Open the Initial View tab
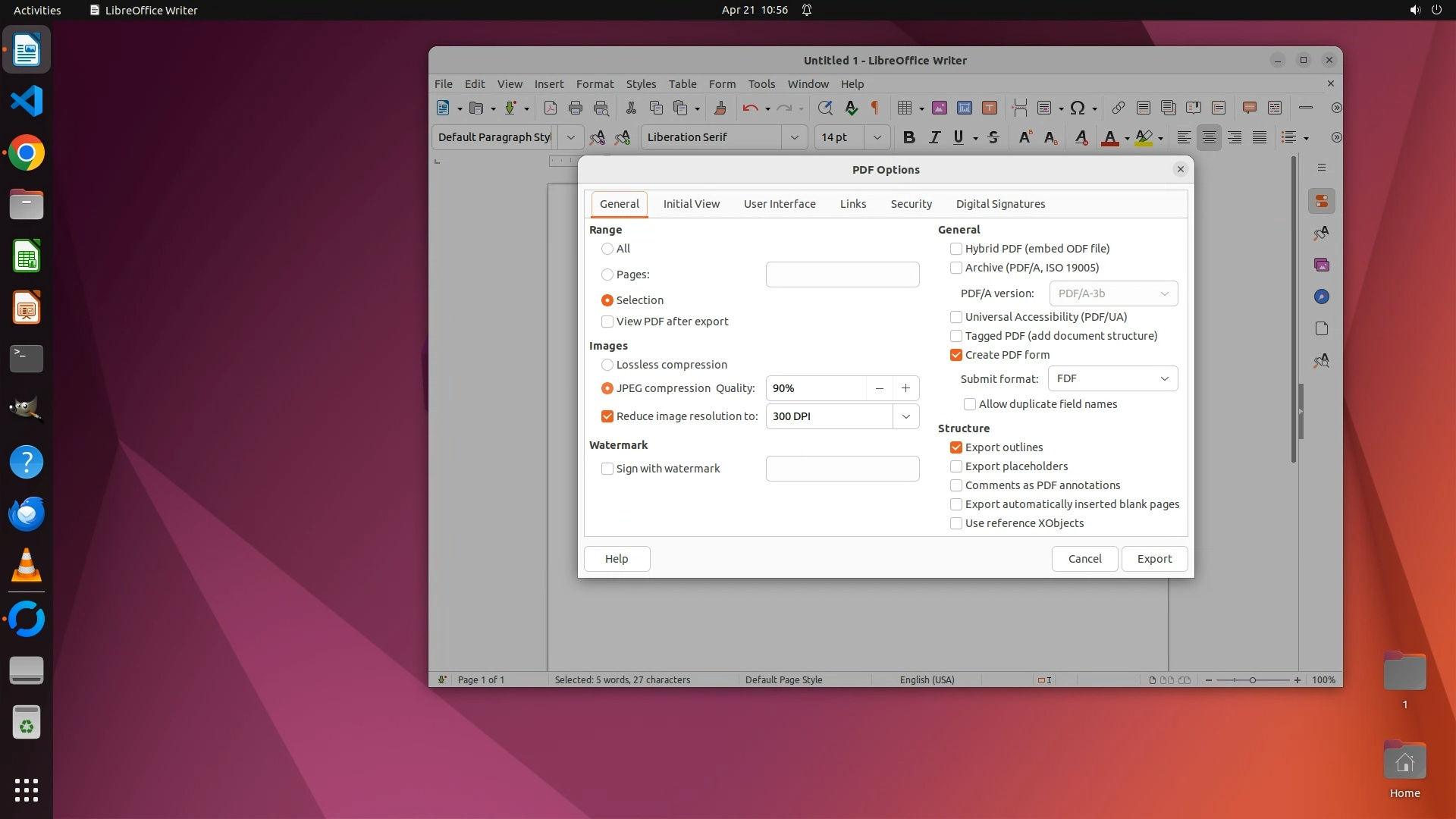This screenshot has width=1456, height=819. click(691, 204)
